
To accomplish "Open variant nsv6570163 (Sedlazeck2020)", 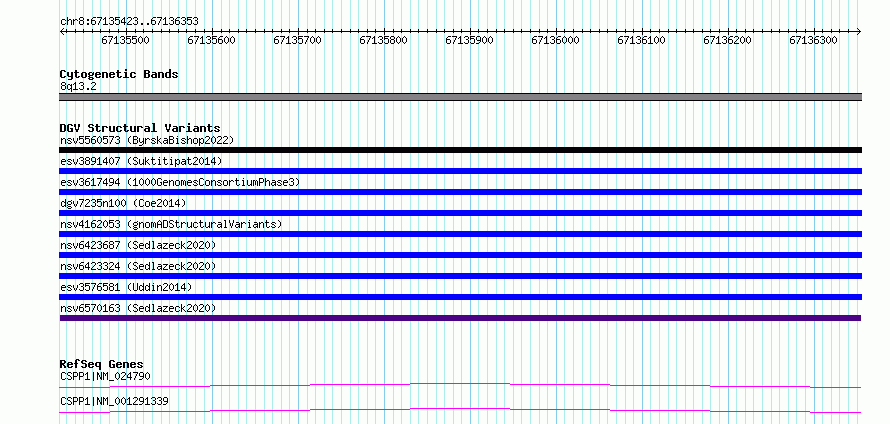I will 138,308.
